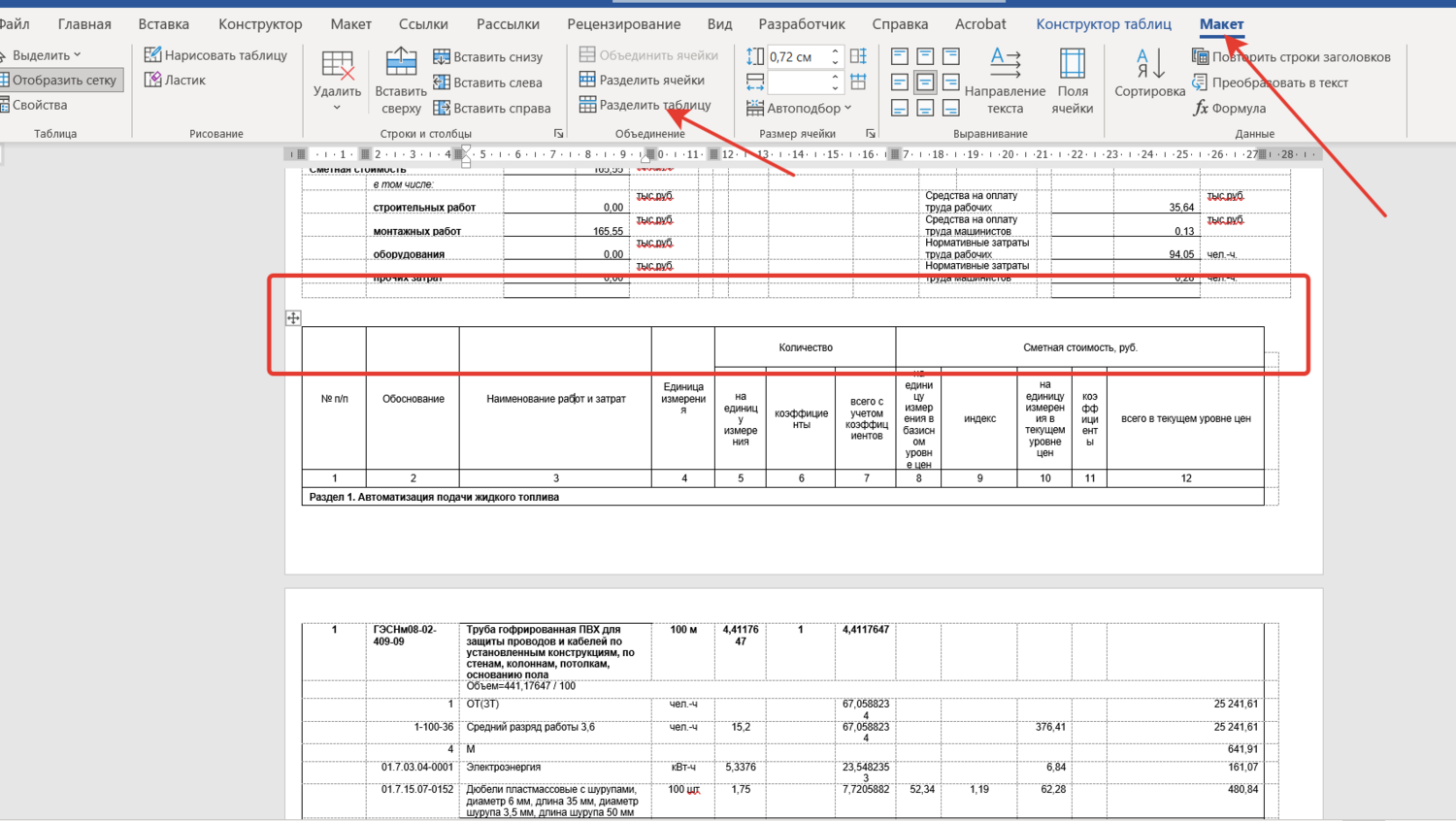This screenshot has width=1456, height=821.
Task: Open the Review (Рецензирование) tab
Action: tap(623, 23)
